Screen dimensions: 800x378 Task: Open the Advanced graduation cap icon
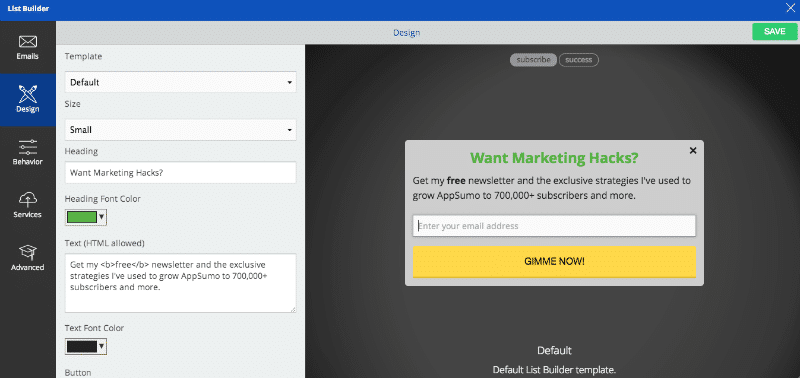(x=28, y=253)
